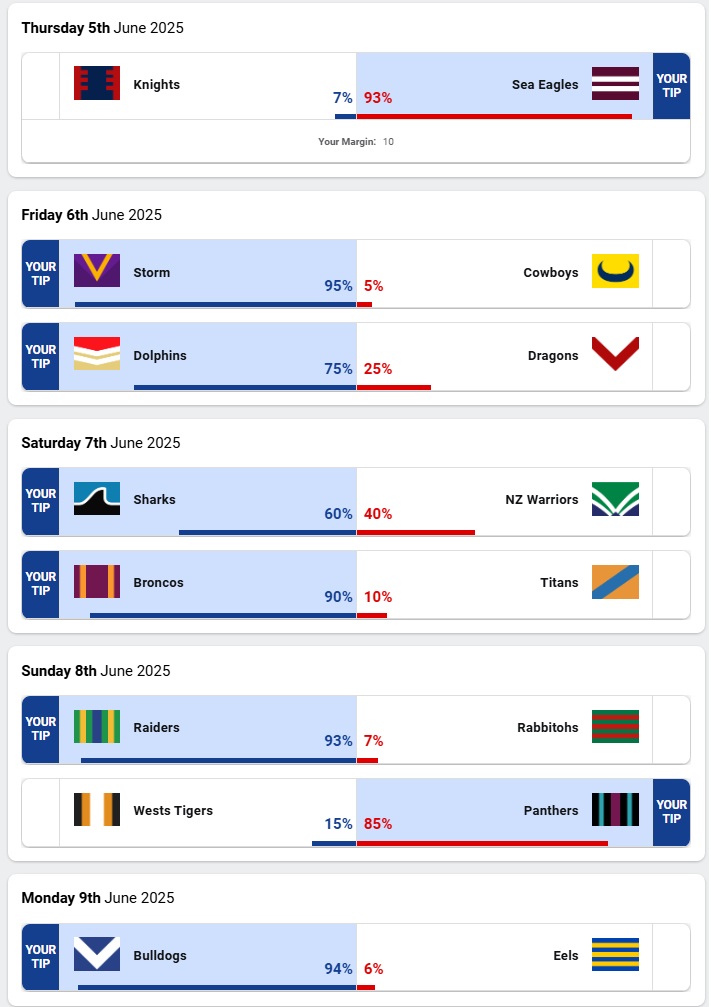Click the Raiders 93% tip percentage bar

click(218, 760)
